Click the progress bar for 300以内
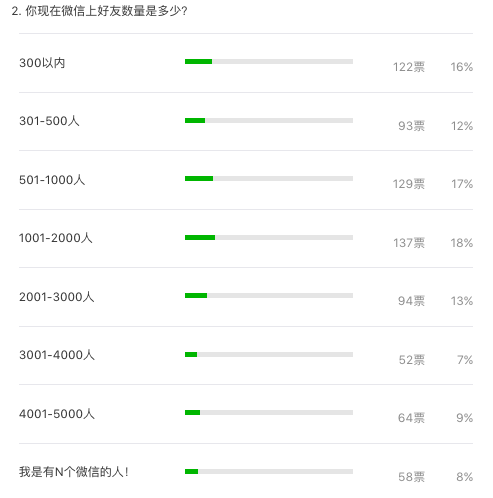The width and height of the screenshot is (493, 498). point(269,61)
